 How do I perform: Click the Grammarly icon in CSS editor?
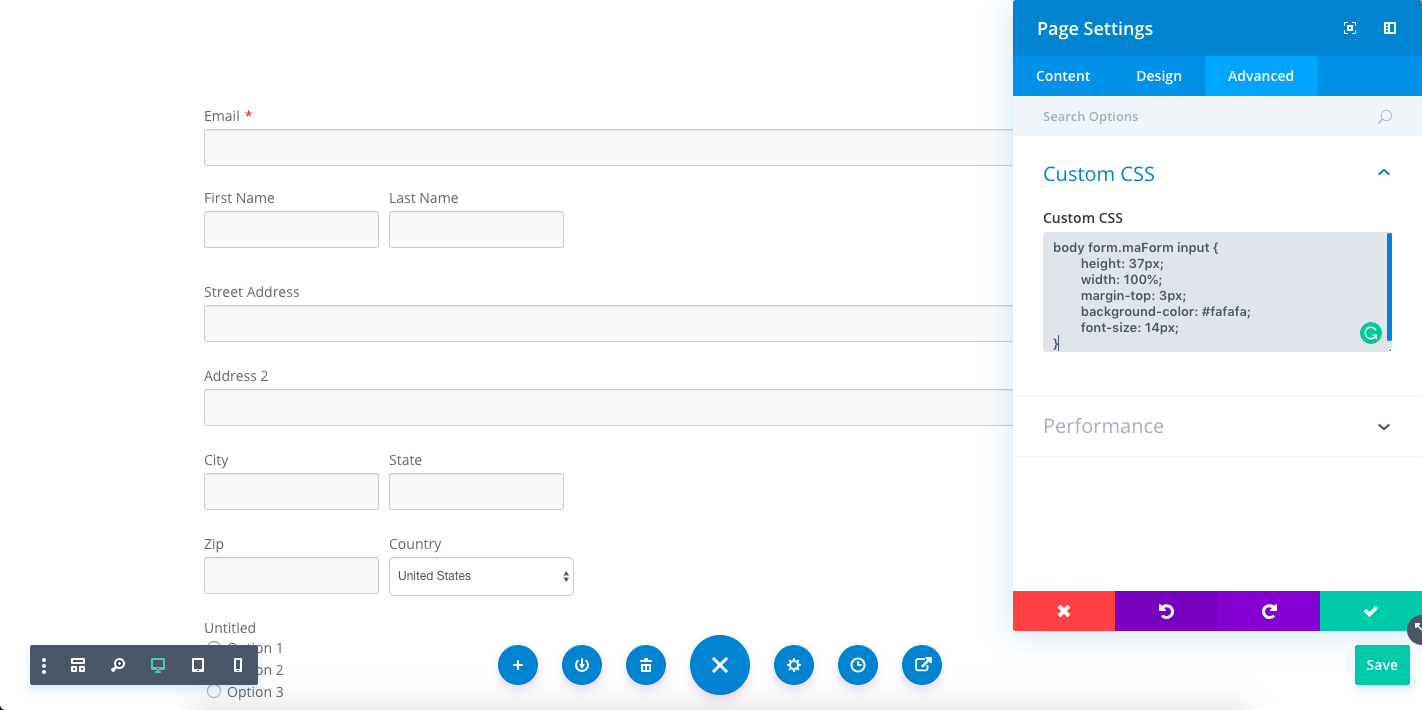click(1371, 333)
